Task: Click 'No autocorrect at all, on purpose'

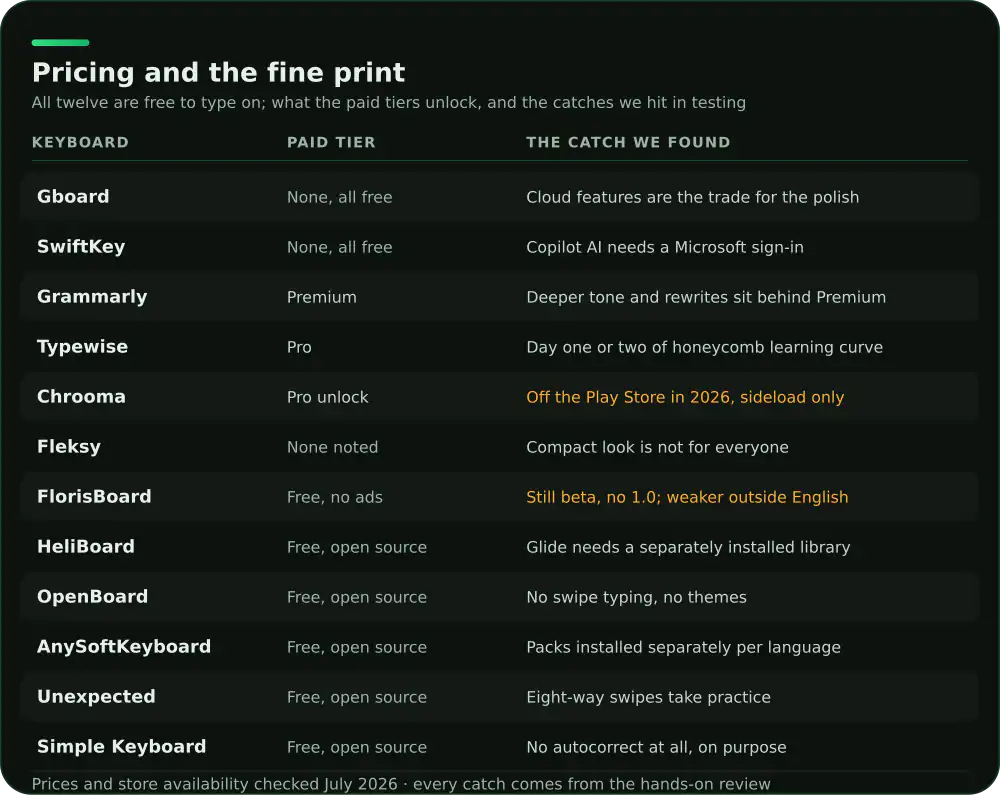Action: pos(656,747)
